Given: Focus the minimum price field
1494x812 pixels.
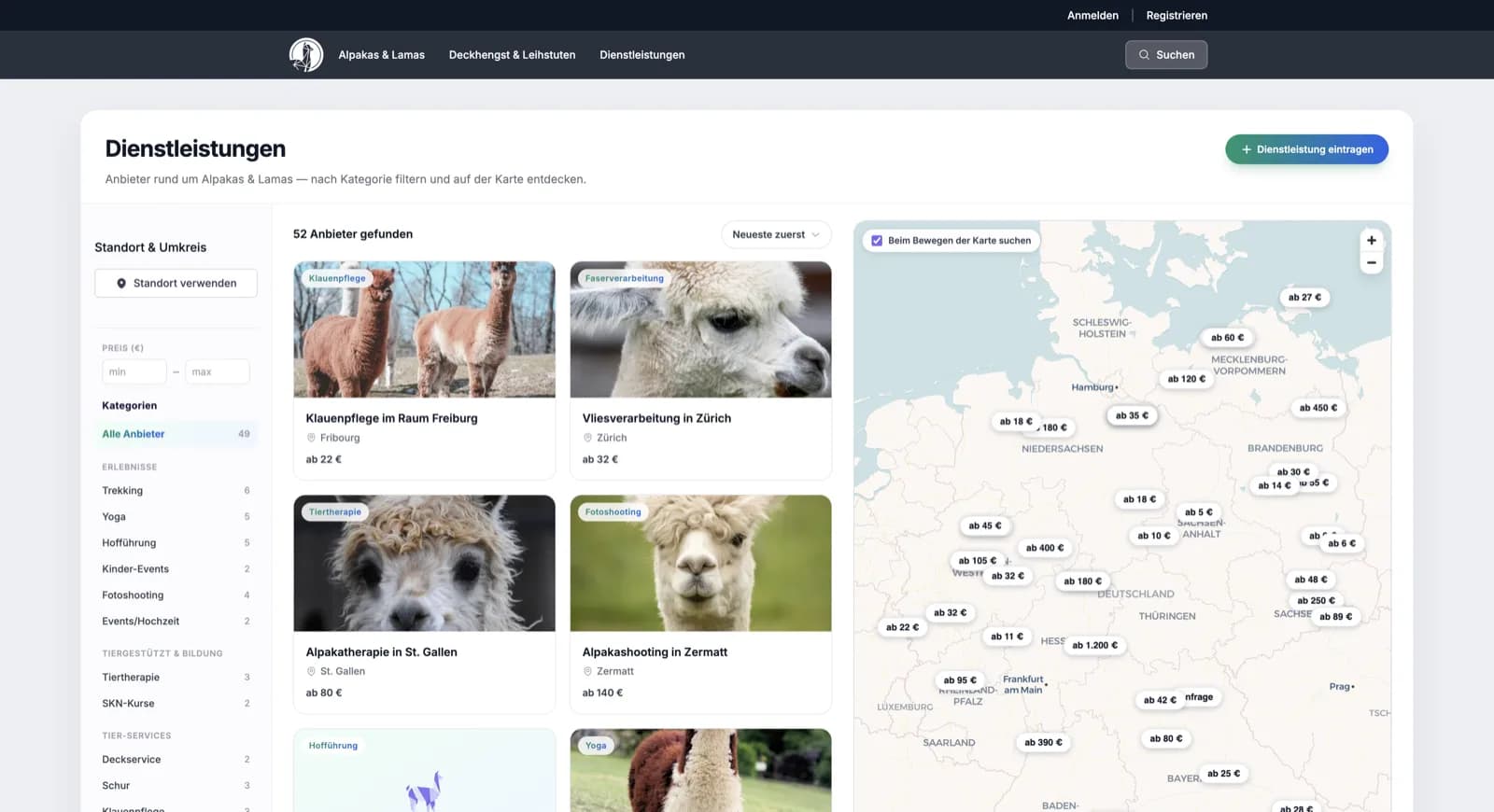Looking at the screenshot, I should [134, 371].
